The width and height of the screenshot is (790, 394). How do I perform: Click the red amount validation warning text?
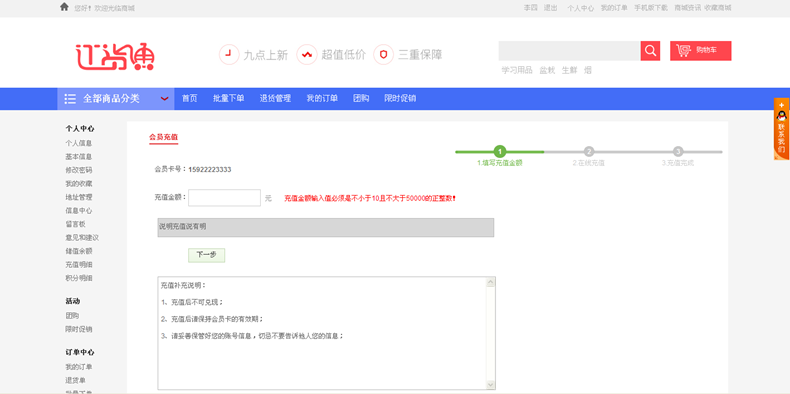[370, 199]
